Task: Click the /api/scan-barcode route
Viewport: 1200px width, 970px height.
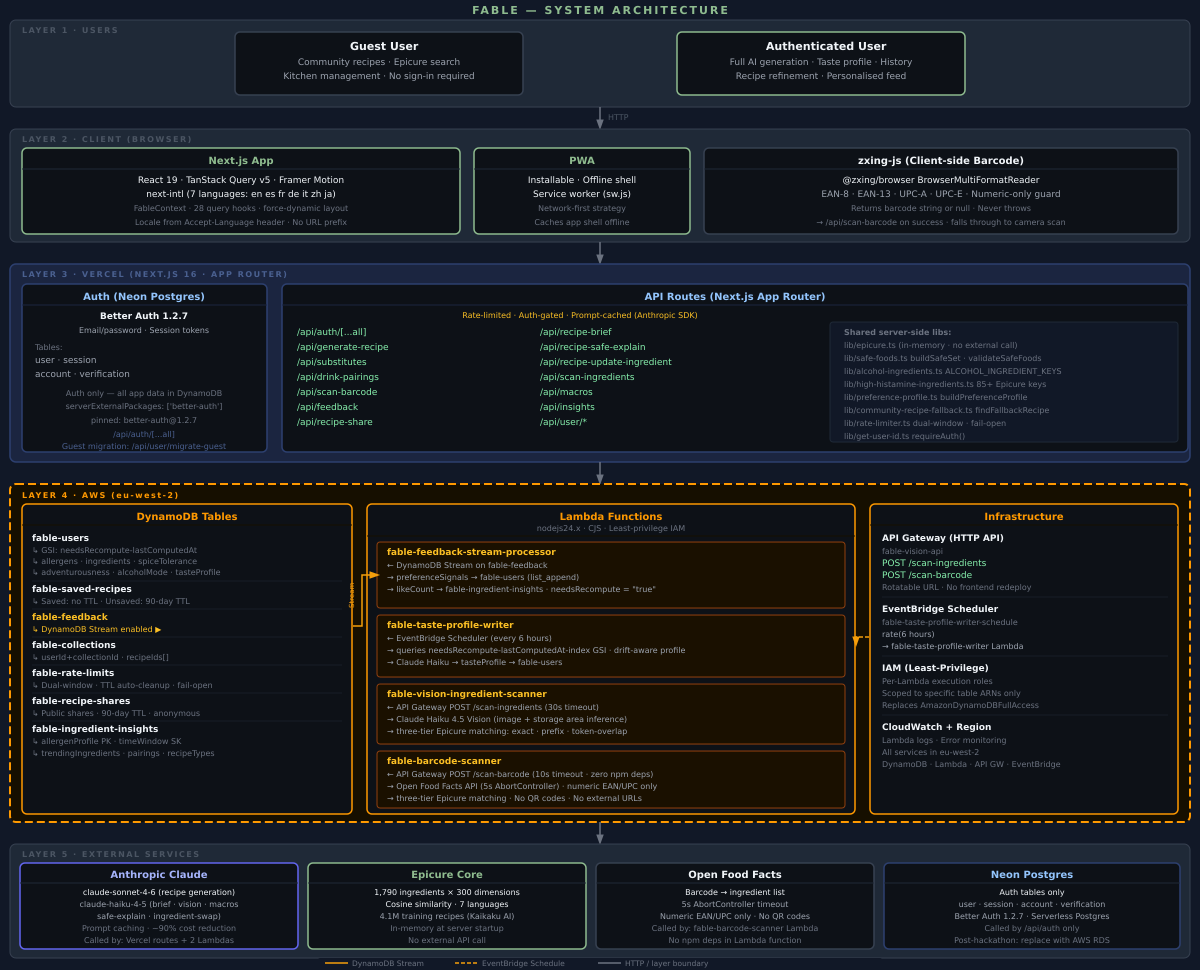Action: (337, 392)
